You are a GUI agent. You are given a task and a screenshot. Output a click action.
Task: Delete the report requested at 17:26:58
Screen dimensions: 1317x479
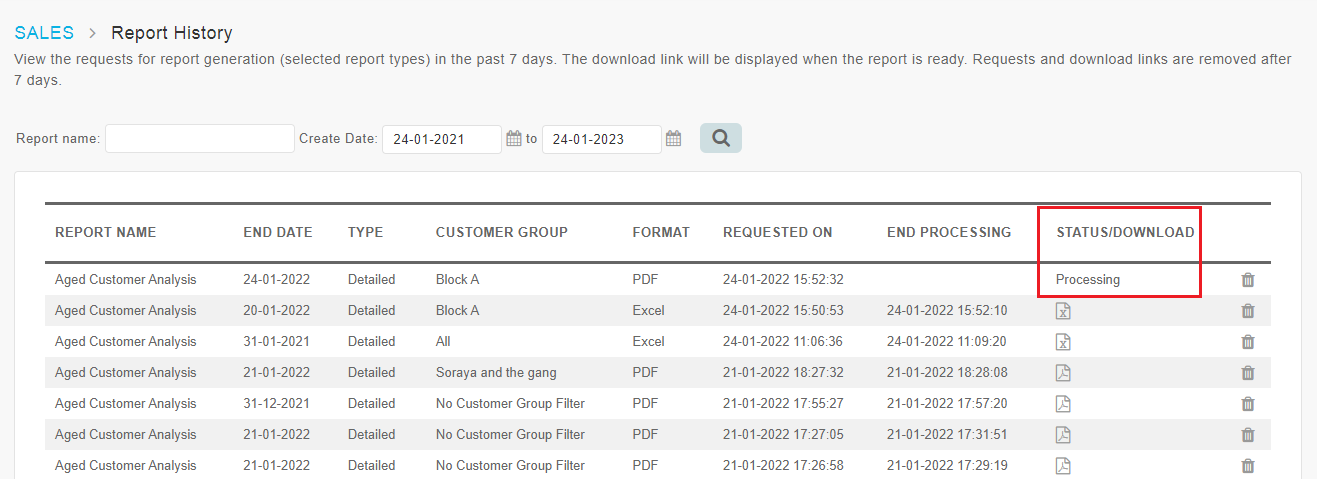1248,466
